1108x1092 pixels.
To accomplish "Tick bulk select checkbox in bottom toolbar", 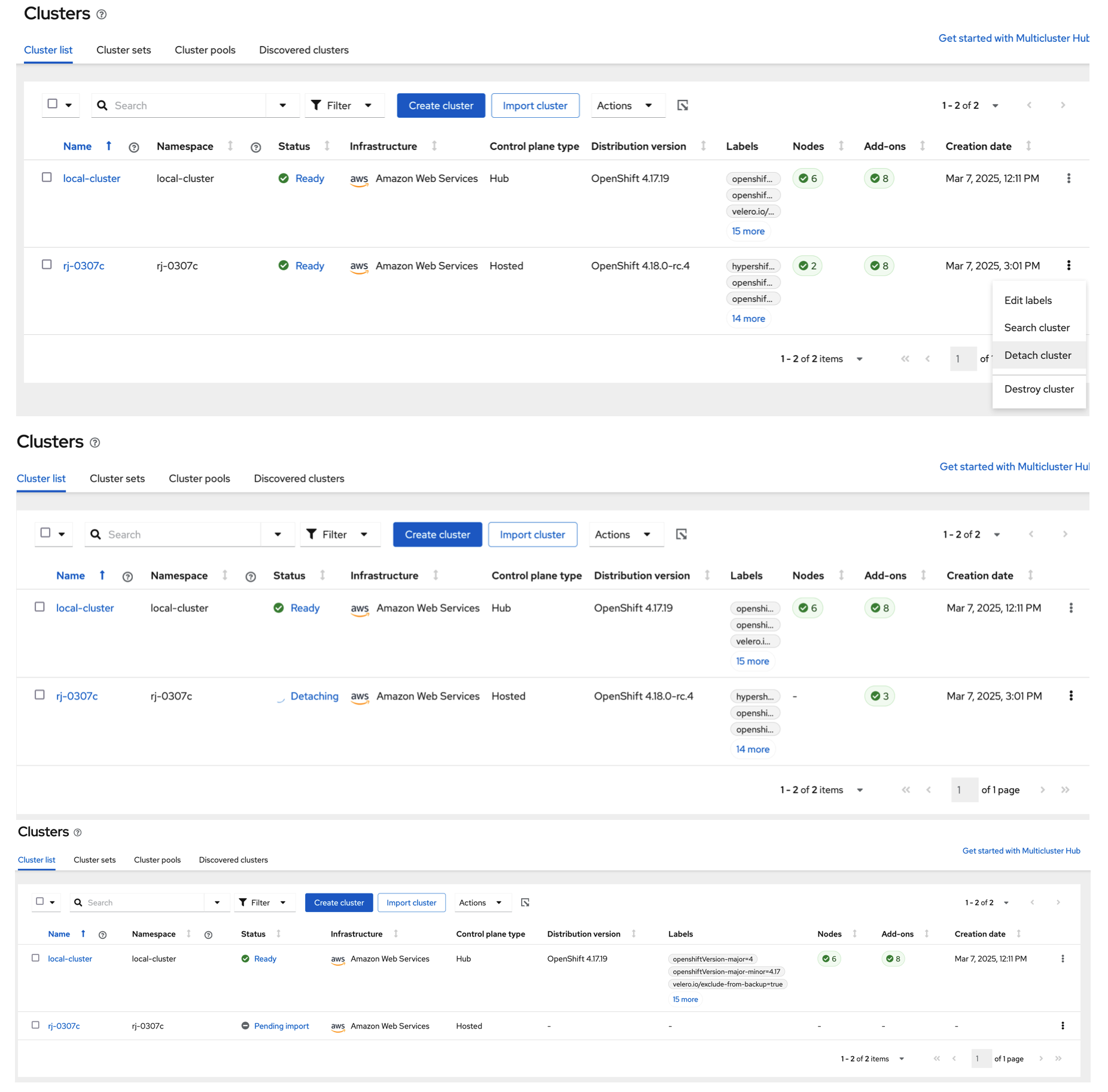I will tap(39, 901).
